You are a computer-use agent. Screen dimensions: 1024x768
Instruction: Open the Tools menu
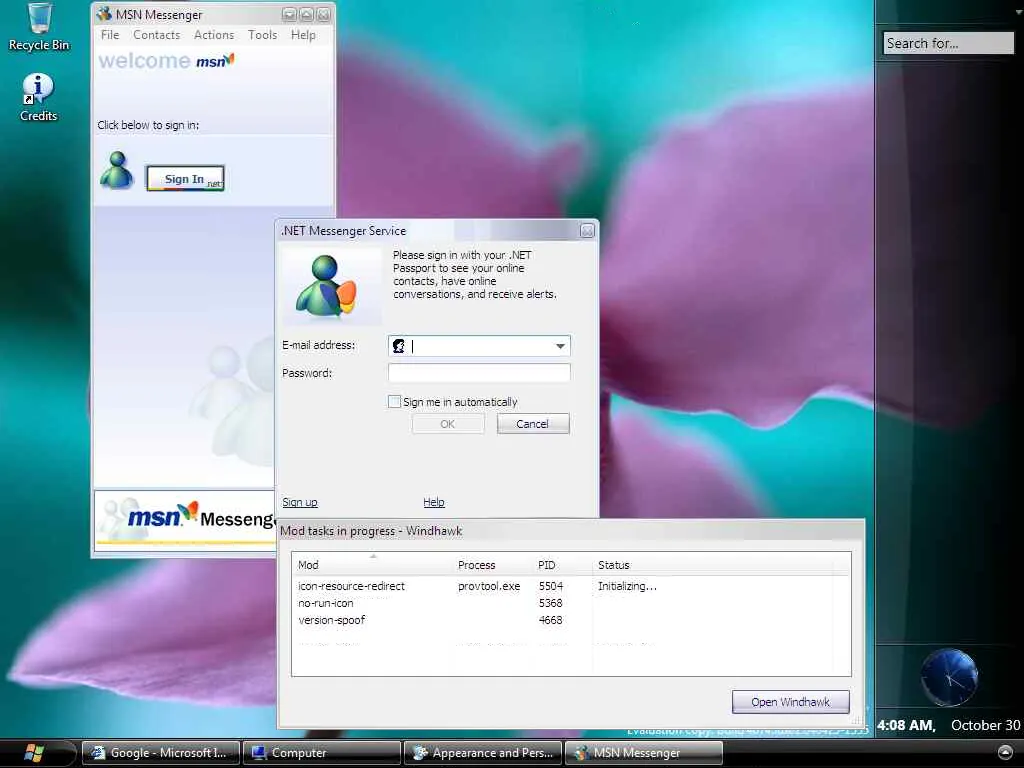[x=263, y=35]
